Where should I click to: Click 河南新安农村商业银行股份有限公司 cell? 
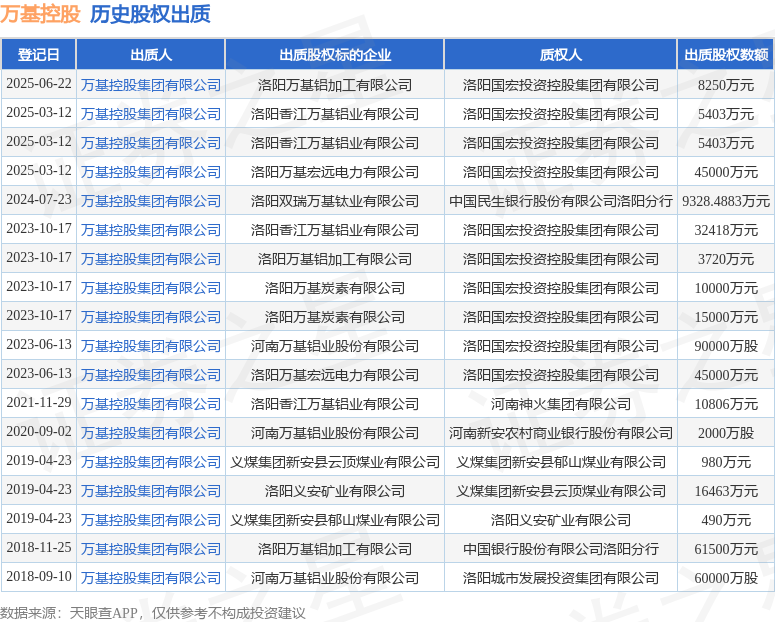tap(560, 433)
